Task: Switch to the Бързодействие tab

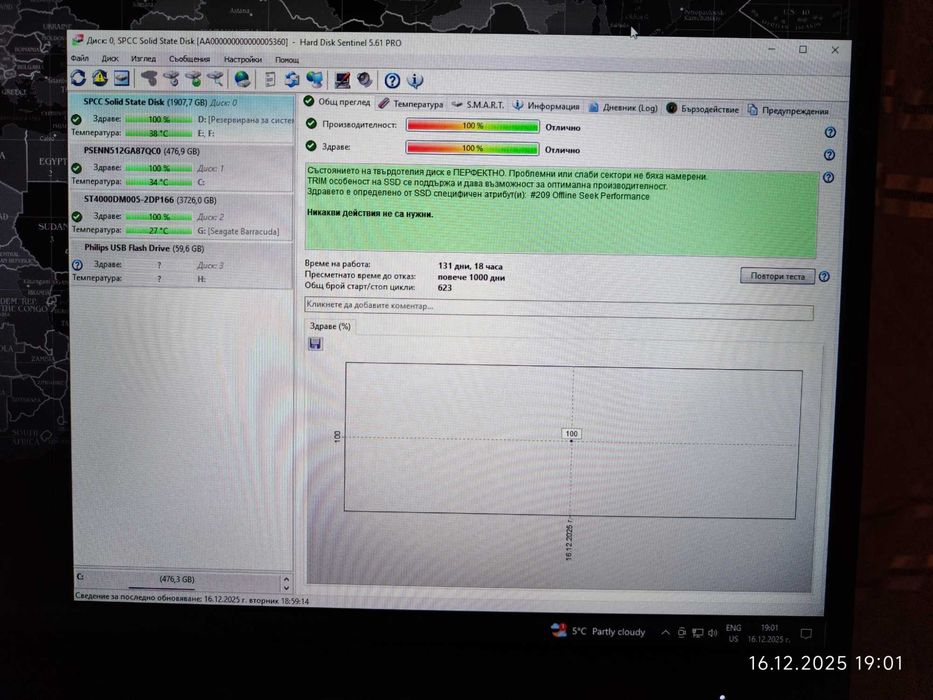Action: tap(703, 109)
